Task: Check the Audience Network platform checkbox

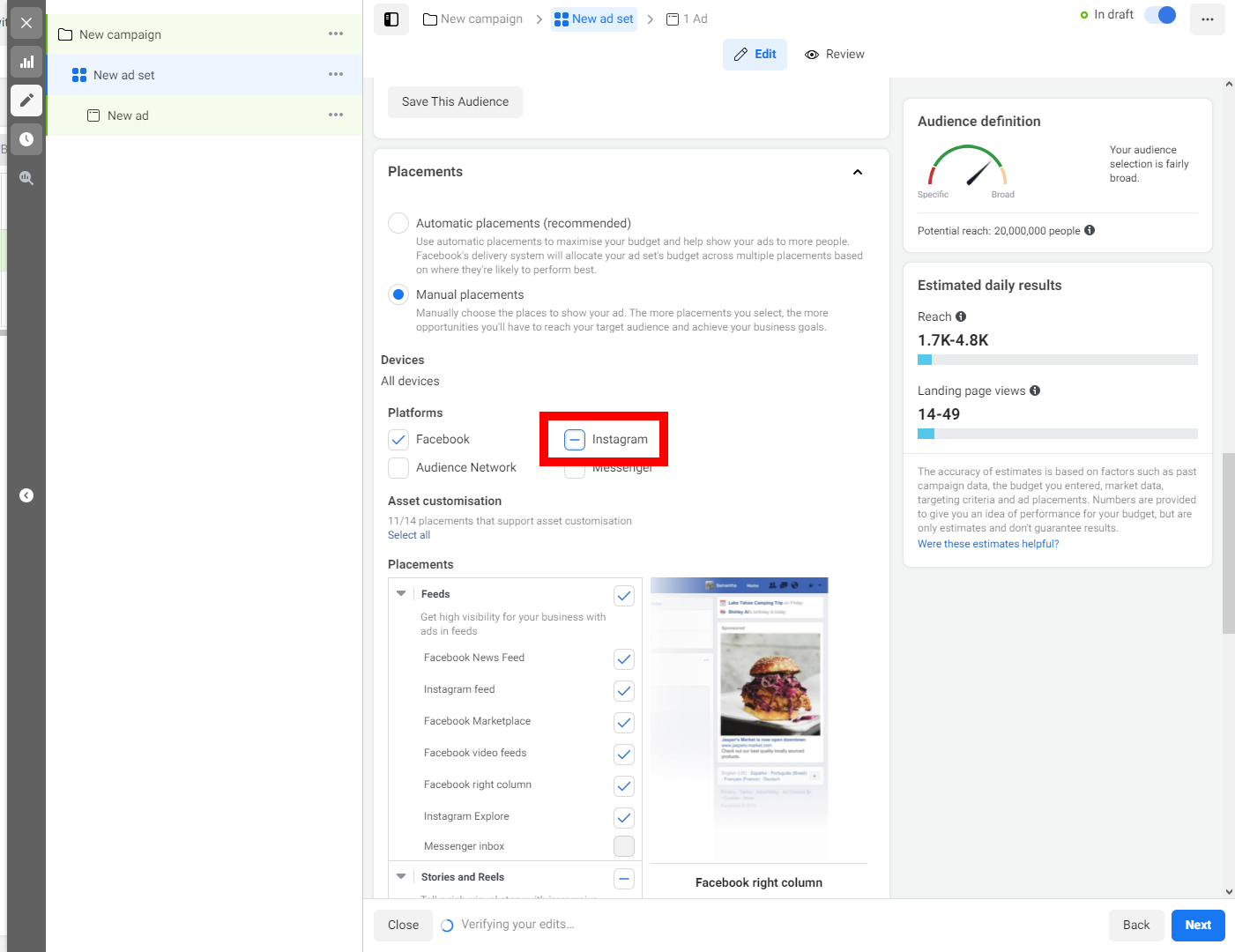Action: click(398, 467)
